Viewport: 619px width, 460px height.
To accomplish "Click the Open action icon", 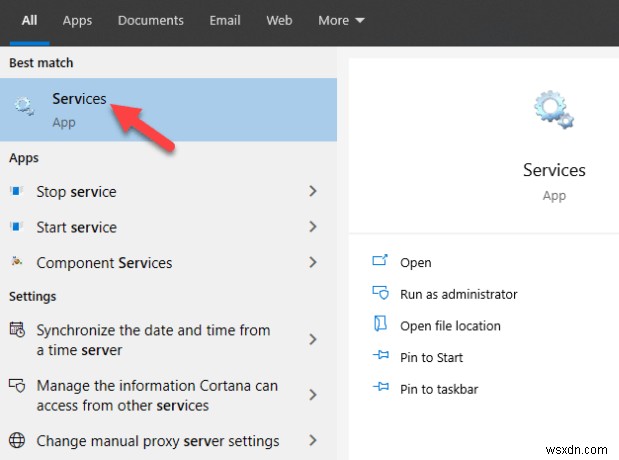I will [x=380, y=262].
